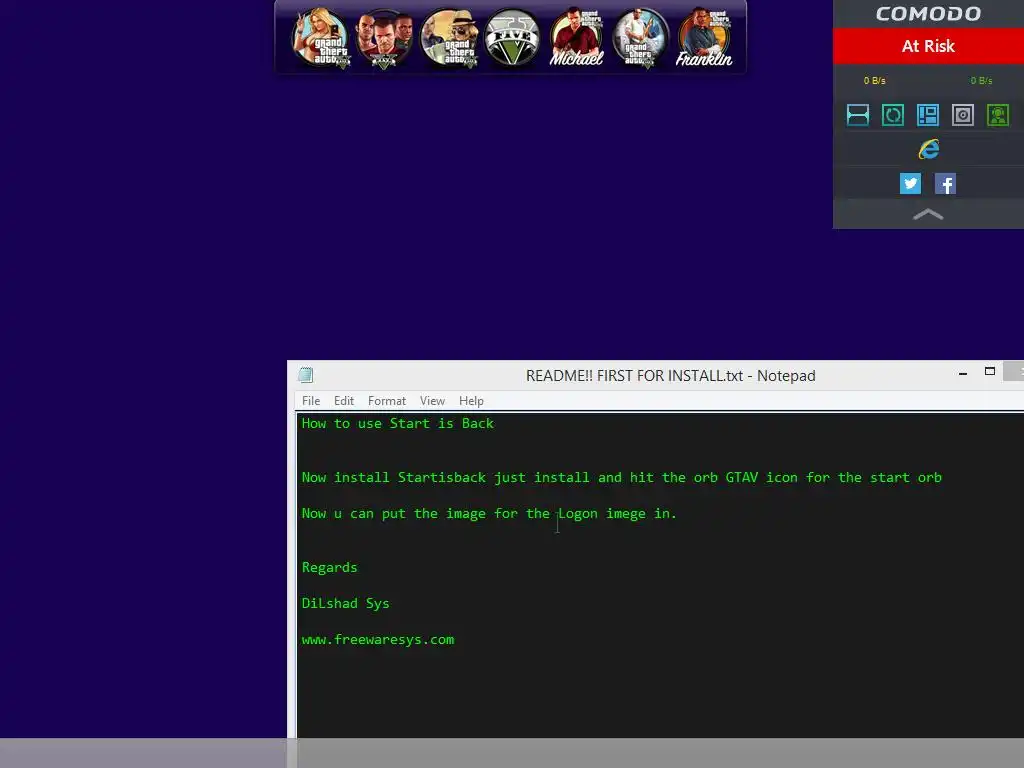Open the blonde girl GTA dock icon
The width and height of the screenshot is (1024, 768).
pyautogui.click(x=320, y=38)
